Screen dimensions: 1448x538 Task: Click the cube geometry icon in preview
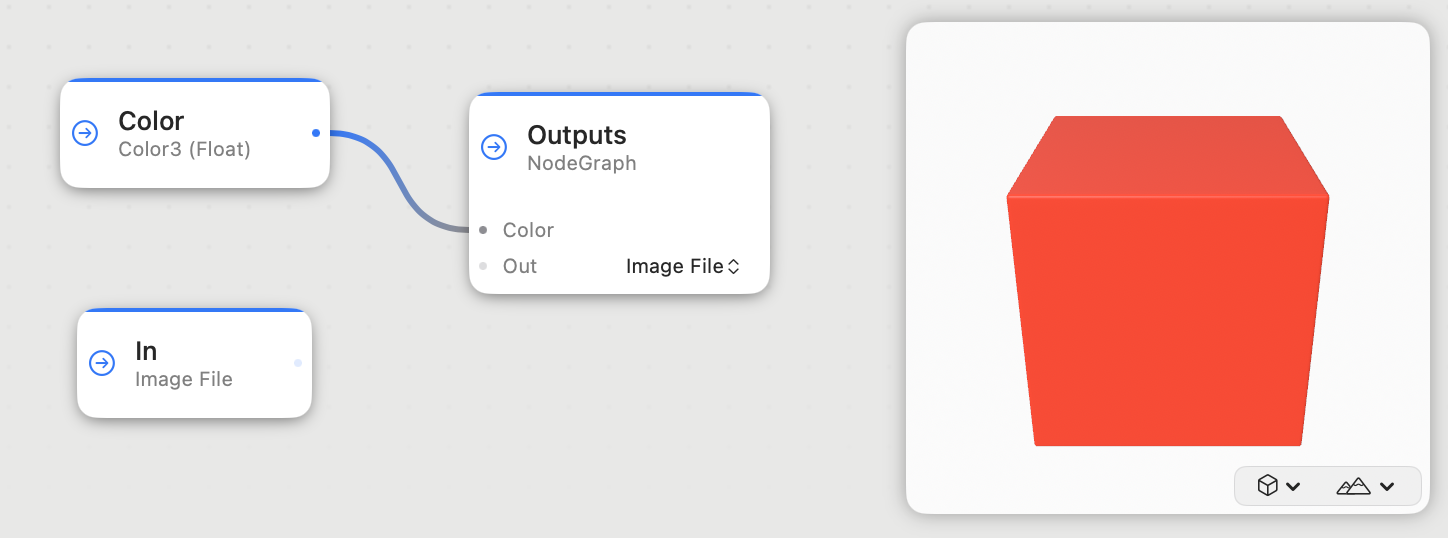click(1268, 486)
